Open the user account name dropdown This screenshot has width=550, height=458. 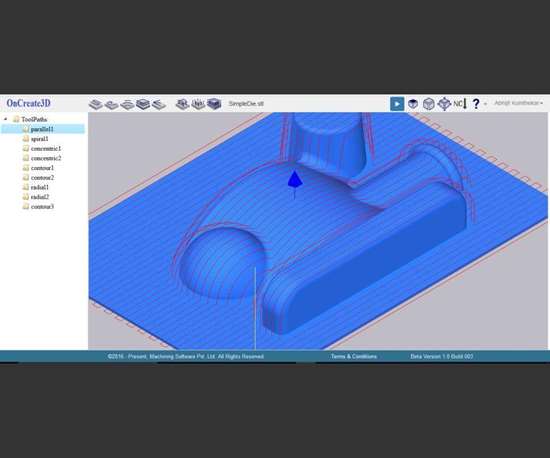(518, 103)
